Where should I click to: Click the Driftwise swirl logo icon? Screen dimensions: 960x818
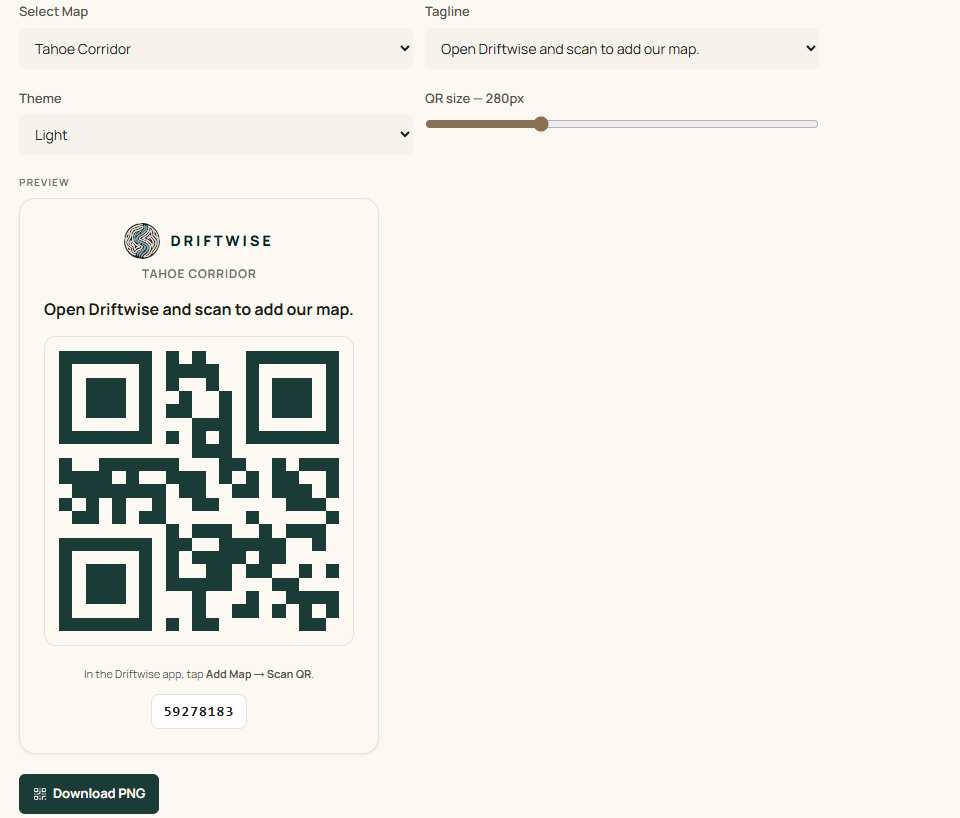point(142,241)
